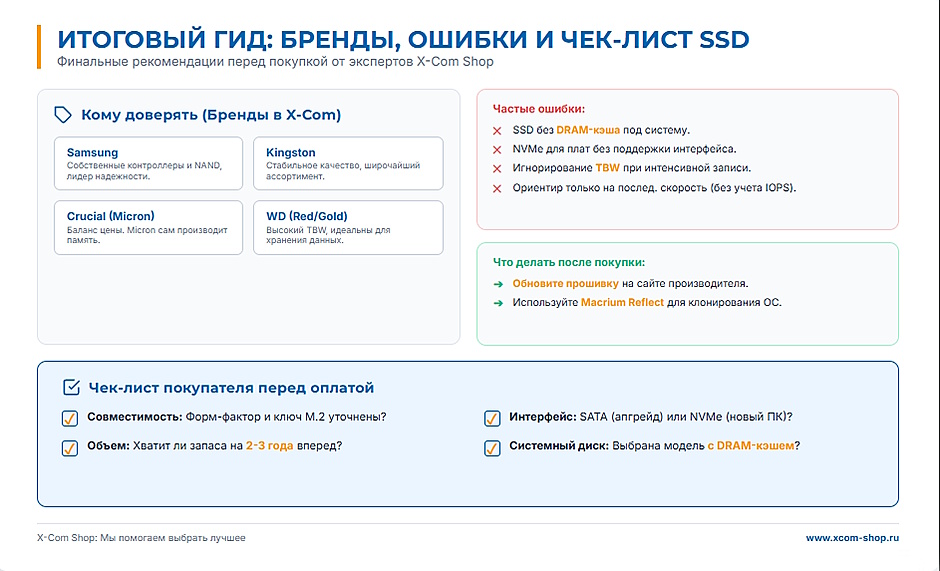Click the 'Чек-лист покупателя перед оплатой' heading
The image size is (940, 571).
(231, 387)
